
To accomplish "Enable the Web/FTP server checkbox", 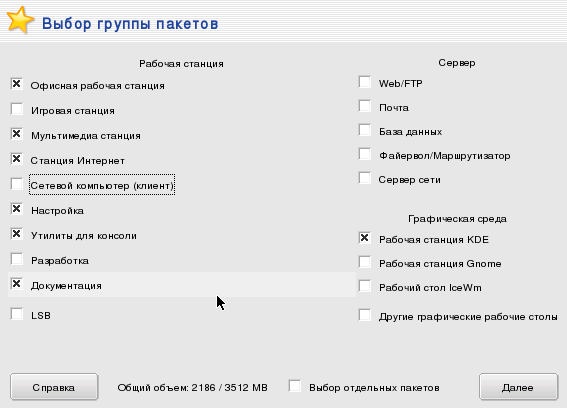I will pyautogui.click(x=365, y=82).
